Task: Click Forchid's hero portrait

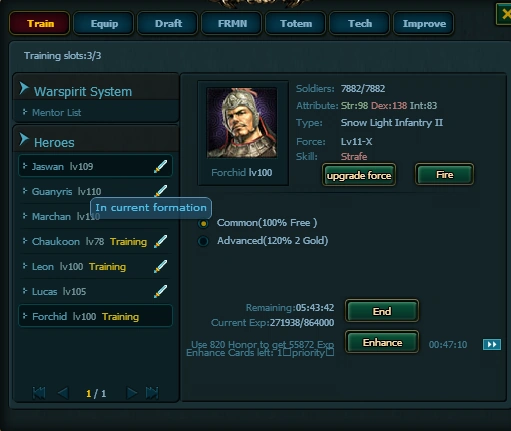Action: click(x=242, y=123)
